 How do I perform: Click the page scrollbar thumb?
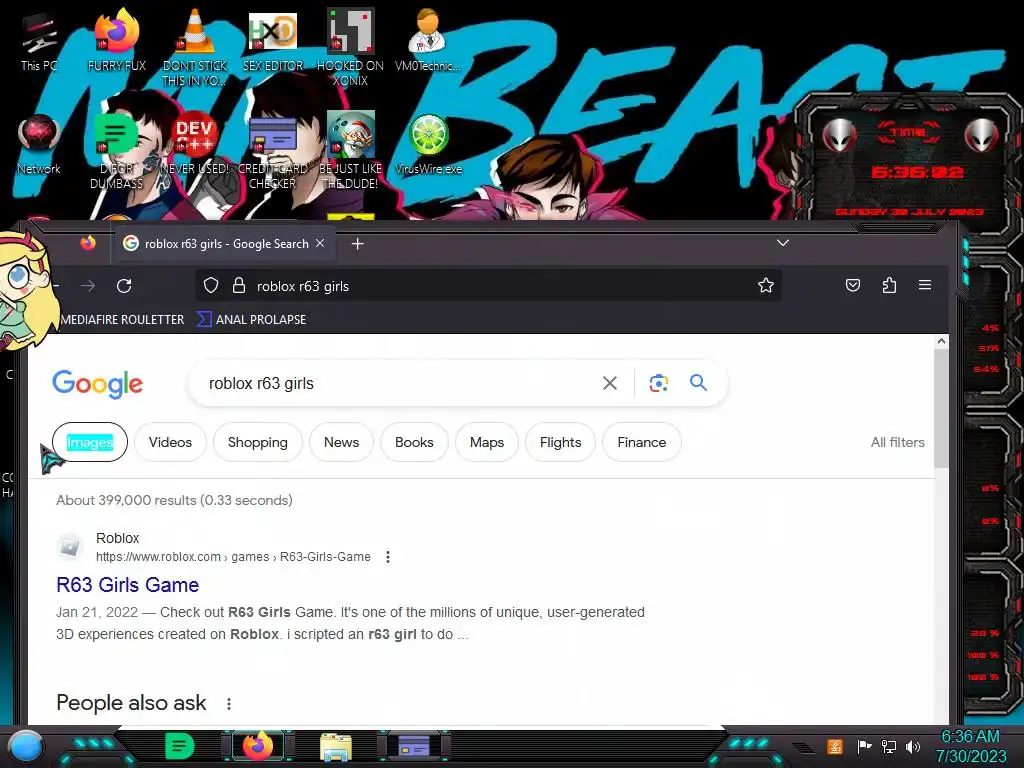941,408
